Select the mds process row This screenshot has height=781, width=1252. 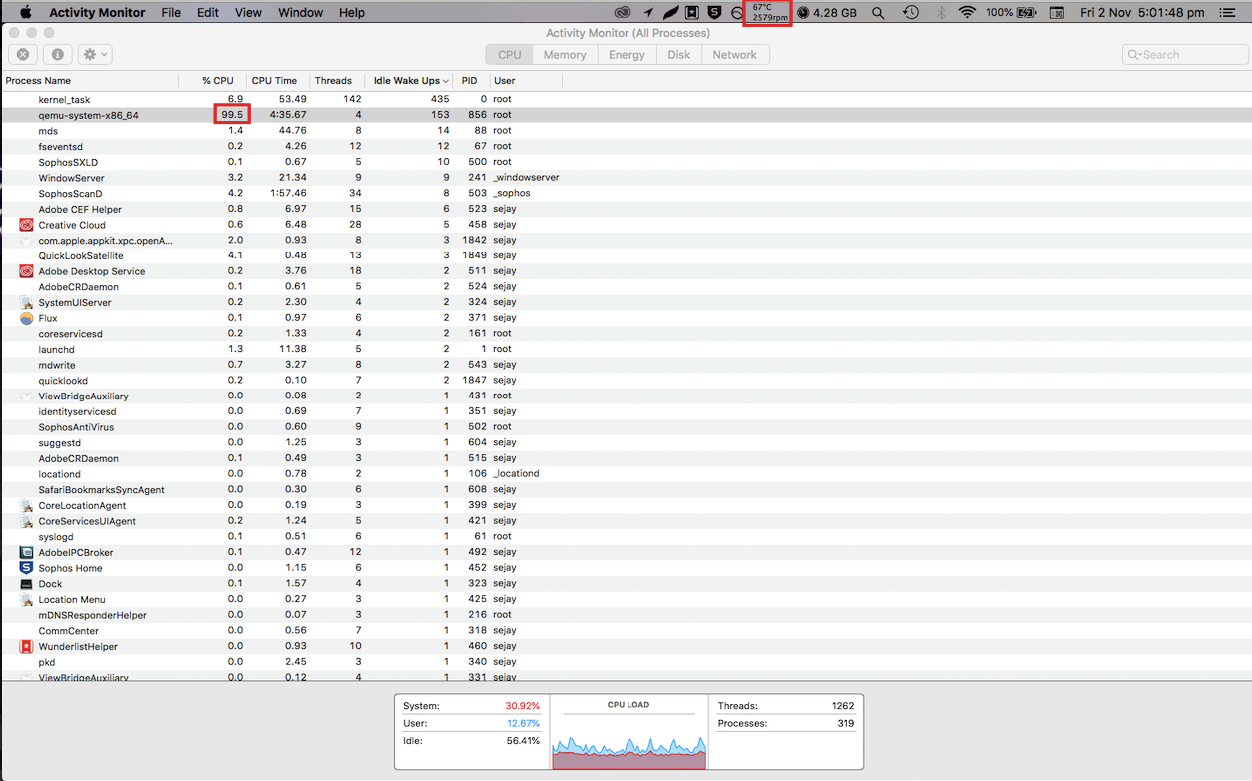[x=626, y=131]
